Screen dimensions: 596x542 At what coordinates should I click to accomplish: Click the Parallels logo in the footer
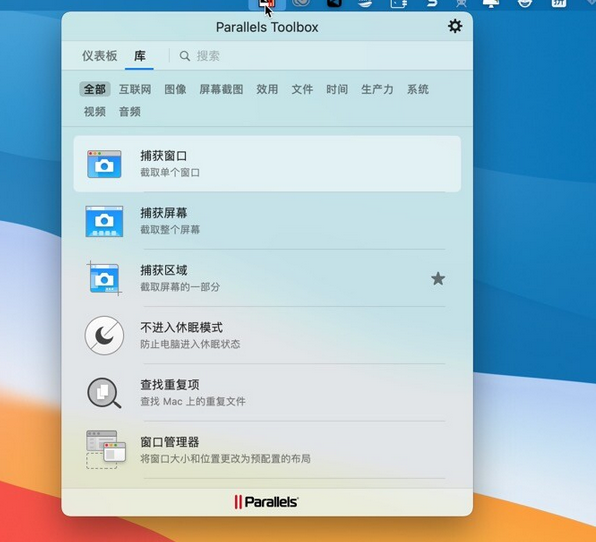[266, 502]
